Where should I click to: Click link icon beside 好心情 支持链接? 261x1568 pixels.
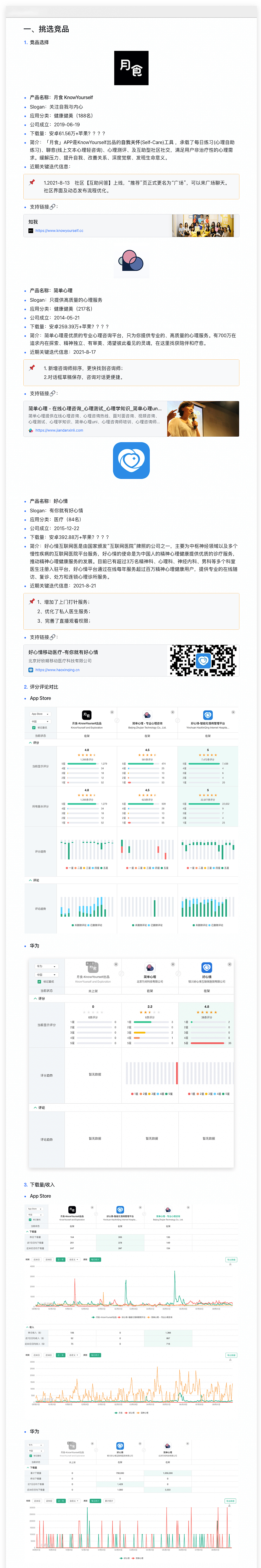pyautogui.click(x=53, y=637)
